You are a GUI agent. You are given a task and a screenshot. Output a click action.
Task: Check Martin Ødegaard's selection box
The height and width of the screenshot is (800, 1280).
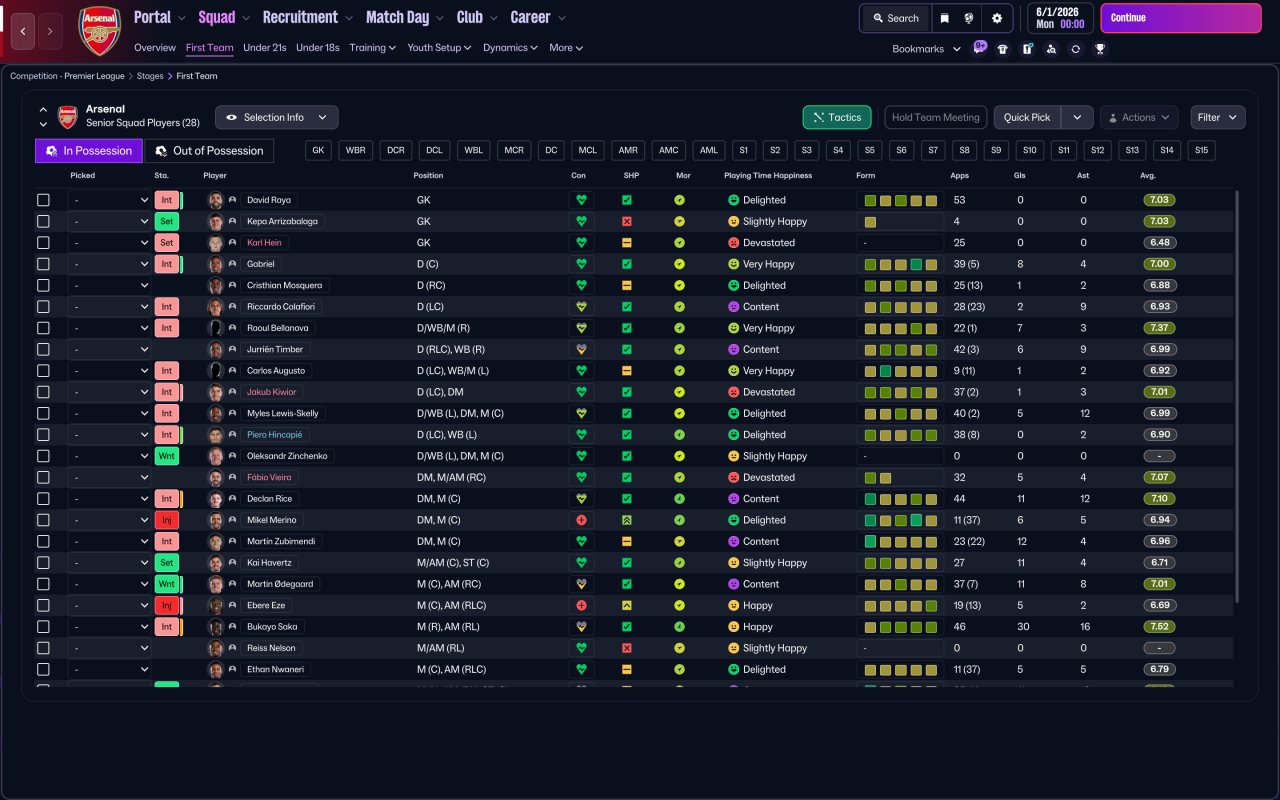(x=43, y=584)
